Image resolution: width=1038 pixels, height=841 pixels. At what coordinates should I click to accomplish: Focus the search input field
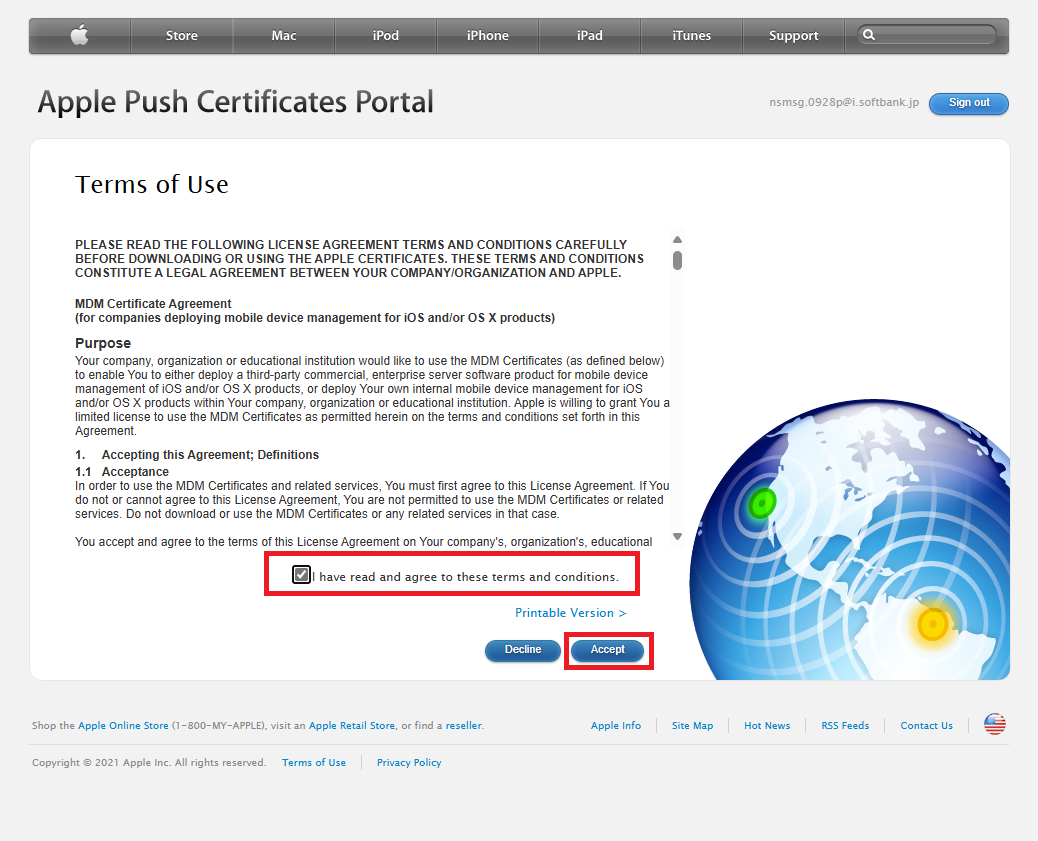point(935,35)
